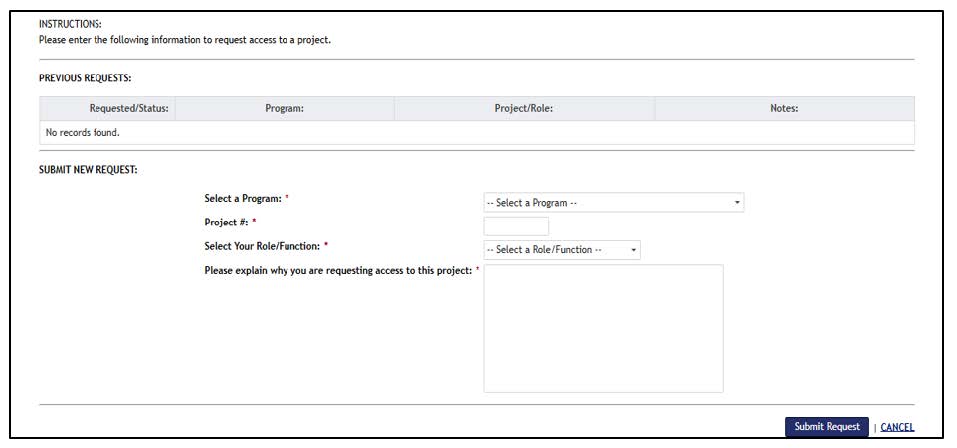Click the Project/Role column header
The height and width of the screenshot is (448, 957).
[x=524, y=109]
